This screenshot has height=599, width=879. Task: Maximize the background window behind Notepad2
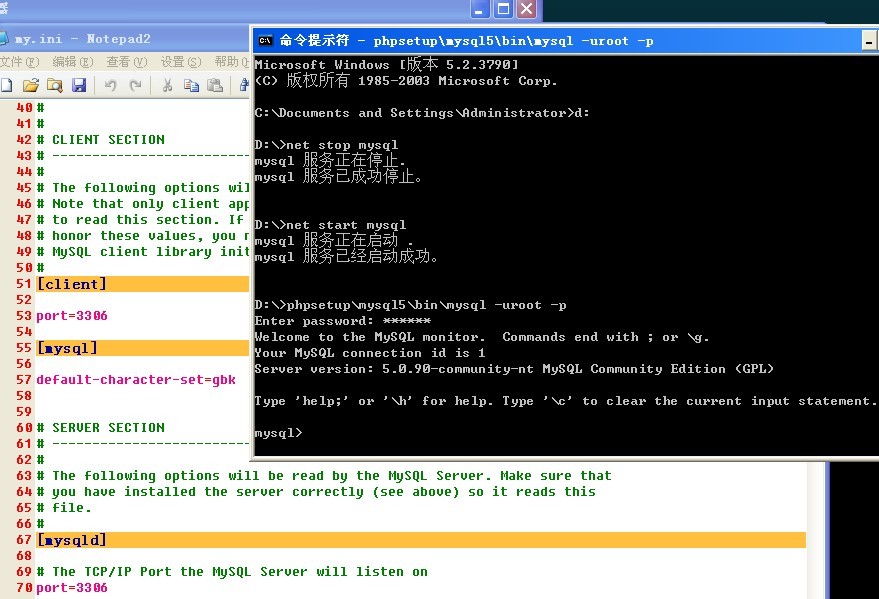coord(503,9)
